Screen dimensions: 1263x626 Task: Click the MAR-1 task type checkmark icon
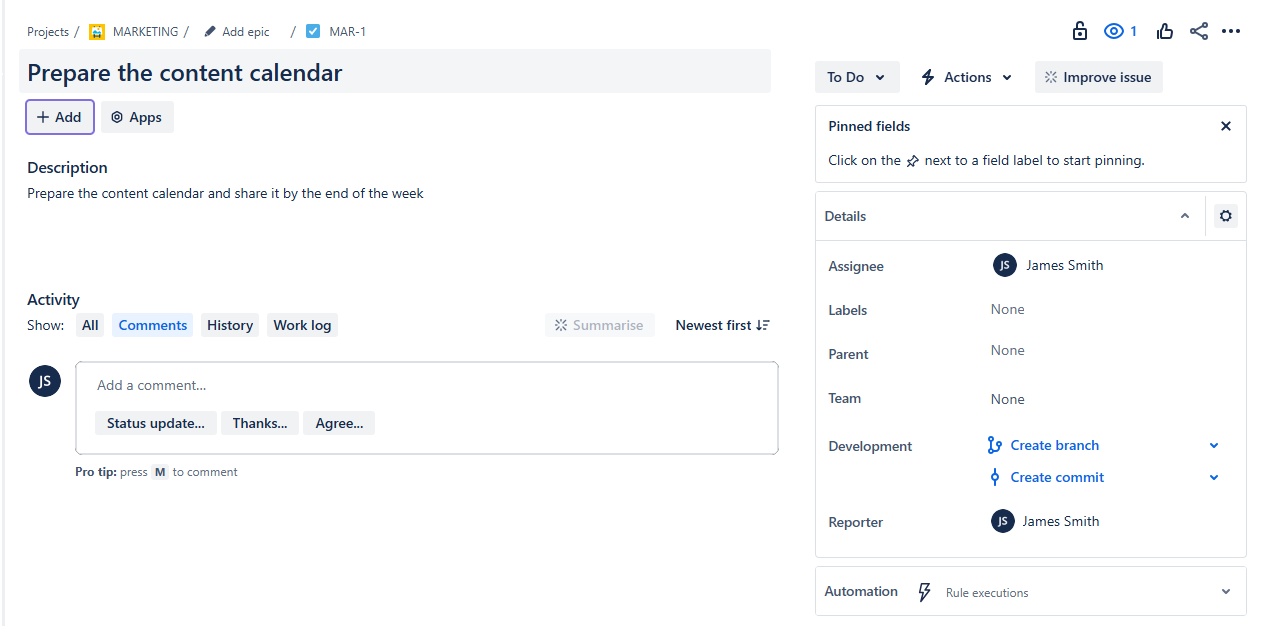pyautogui.click(x=313, y=31)
